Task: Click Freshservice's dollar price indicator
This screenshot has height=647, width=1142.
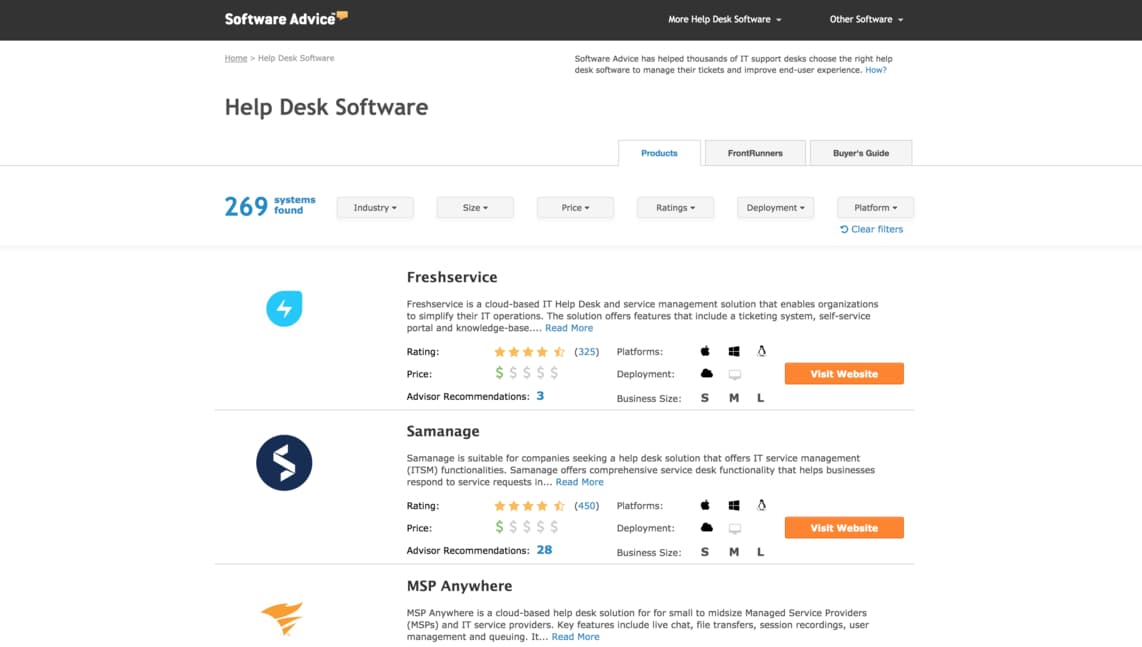Action: pos(527,373)
